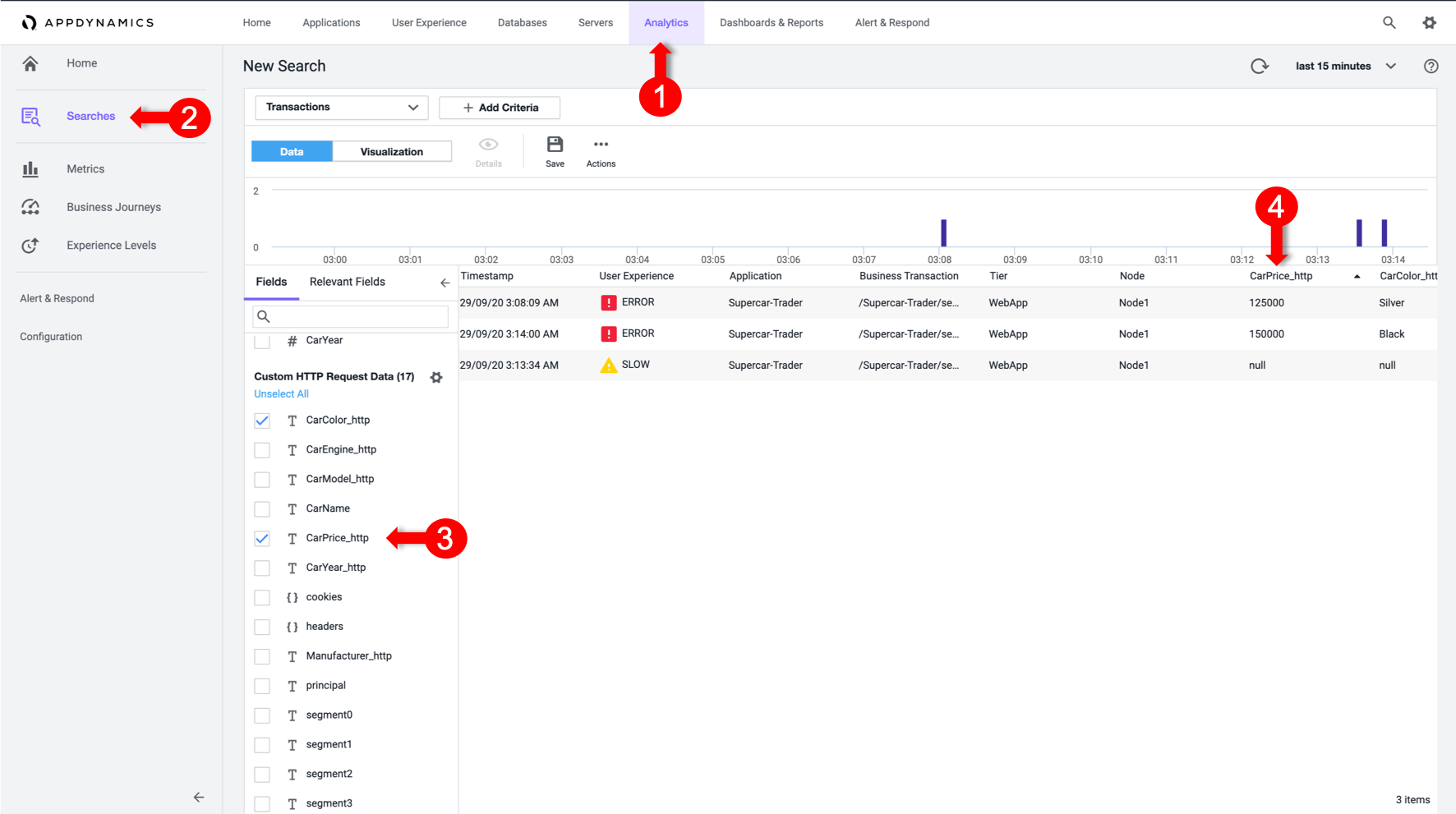Switch to Visualization view
Screen dimensions: 1456x814
pyautogui.click(x=392, y=152)
